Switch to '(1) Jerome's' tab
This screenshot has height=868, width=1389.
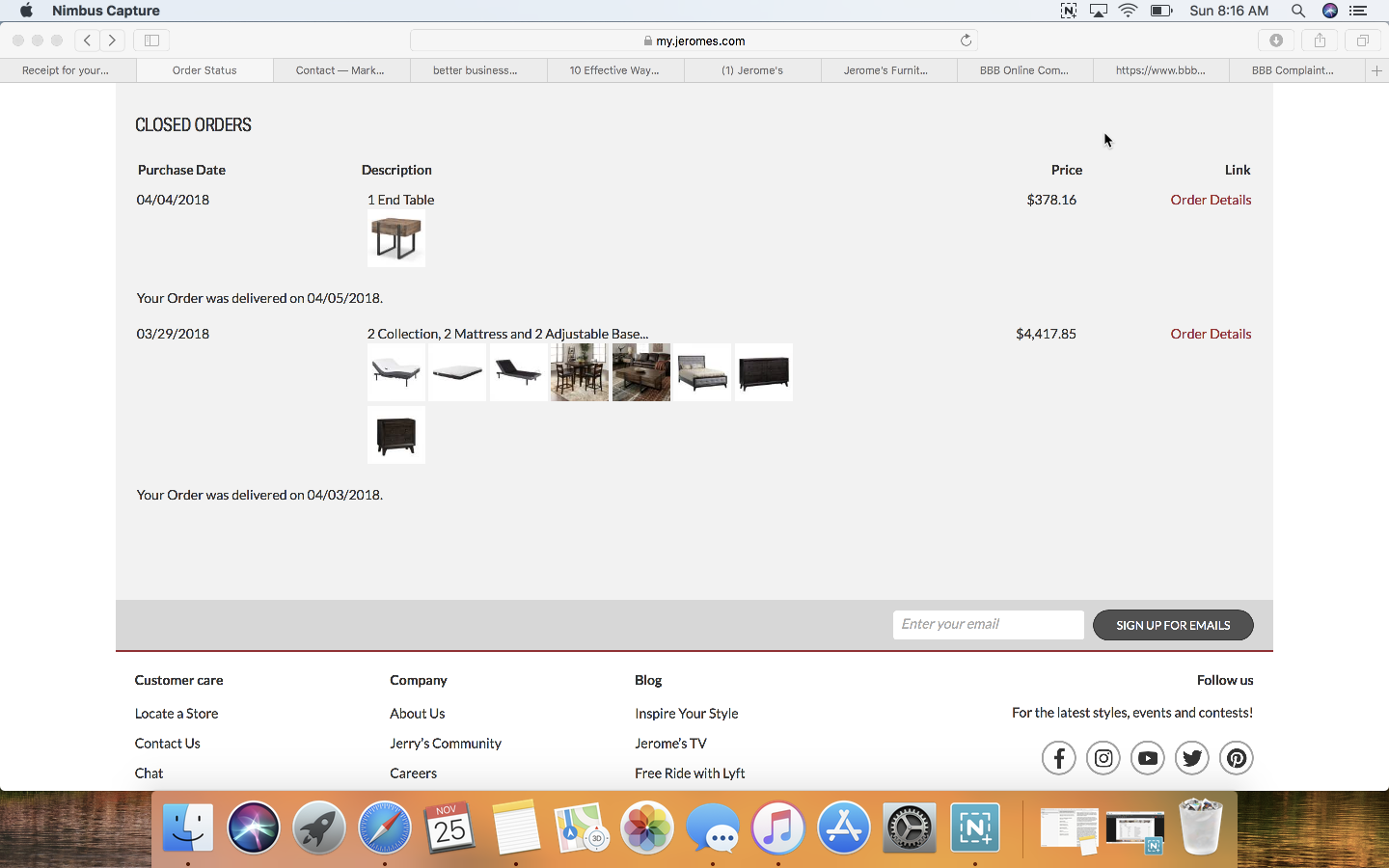[752, 70]
